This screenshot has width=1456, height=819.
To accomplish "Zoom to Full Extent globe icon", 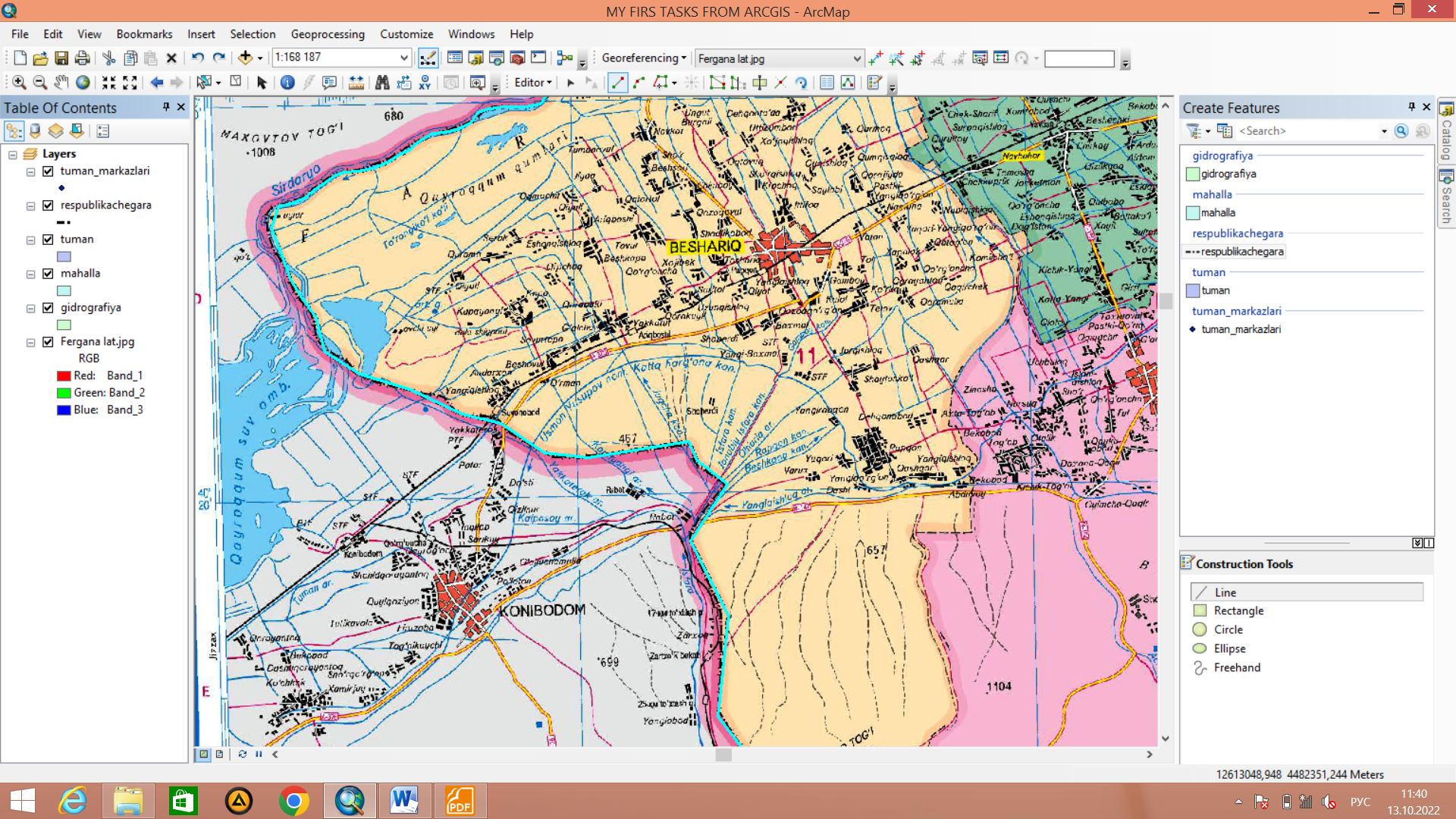I will click(83, 83).
